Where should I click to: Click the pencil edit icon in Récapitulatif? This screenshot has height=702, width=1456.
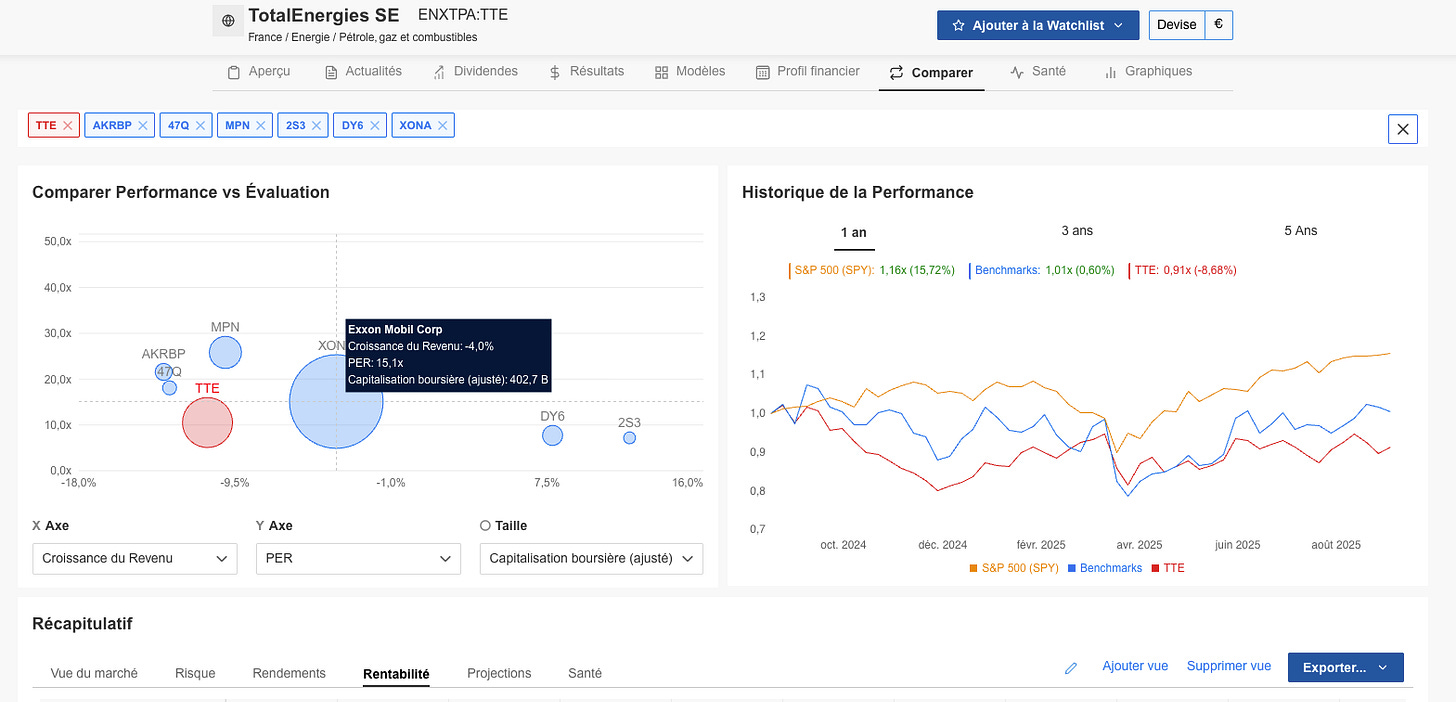point(1071,667)
